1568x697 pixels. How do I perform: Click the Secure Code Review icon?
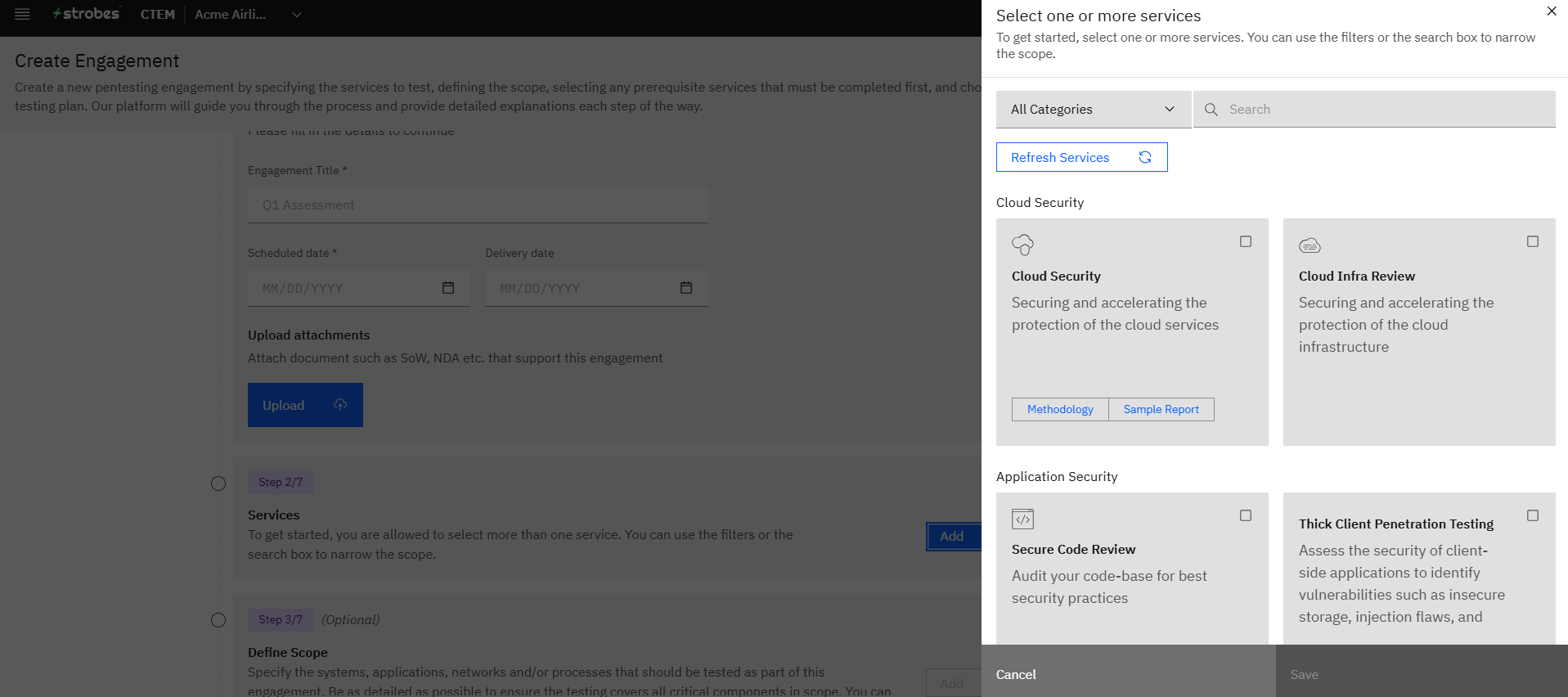point(1022,519)
